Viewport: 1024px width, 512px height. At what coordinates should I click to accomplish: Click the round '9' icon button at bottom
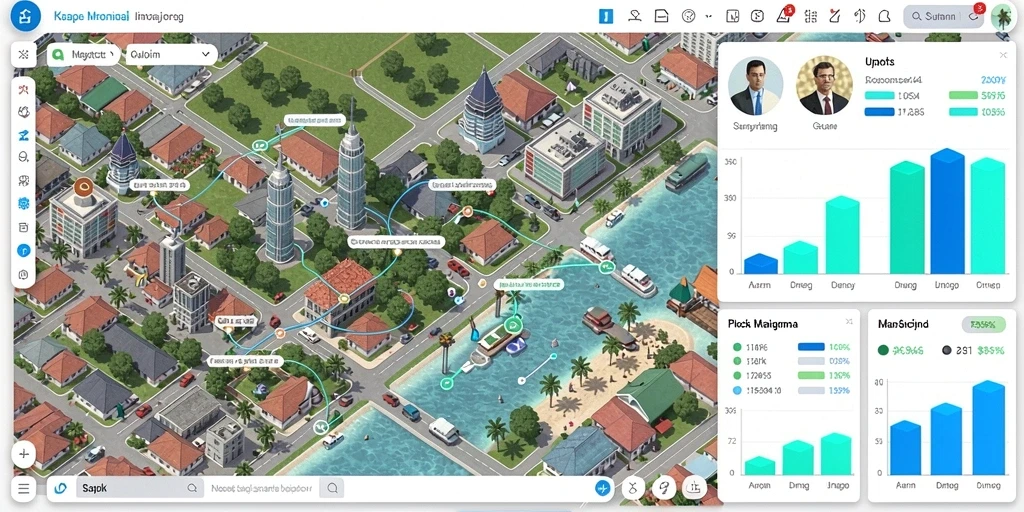[x=664, y=487]
